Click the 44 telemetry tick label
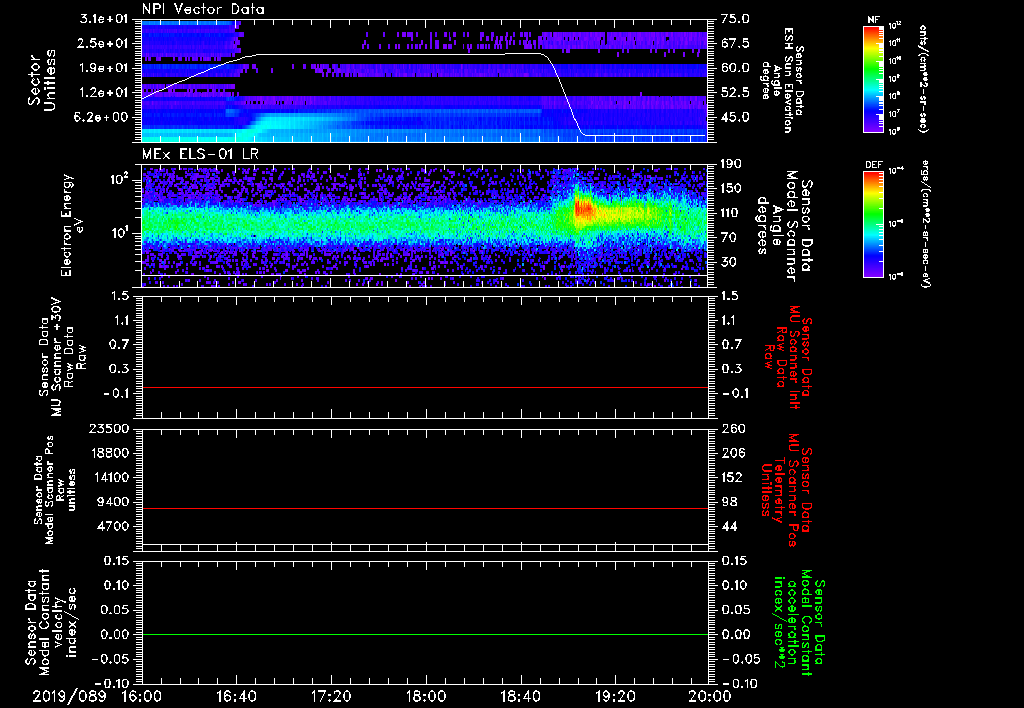Screen dimensions: 1024x708 729,527
